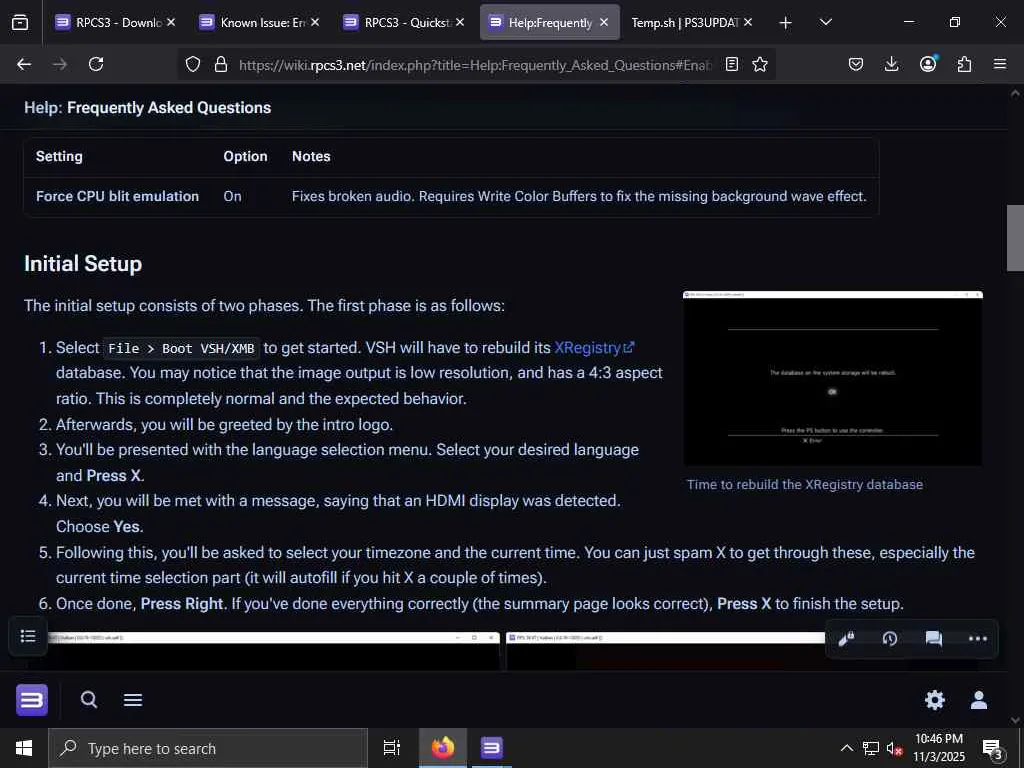Open the Firefox application hamburger menu
The width and height of the screenshot is (1024, 768).
1000,64
